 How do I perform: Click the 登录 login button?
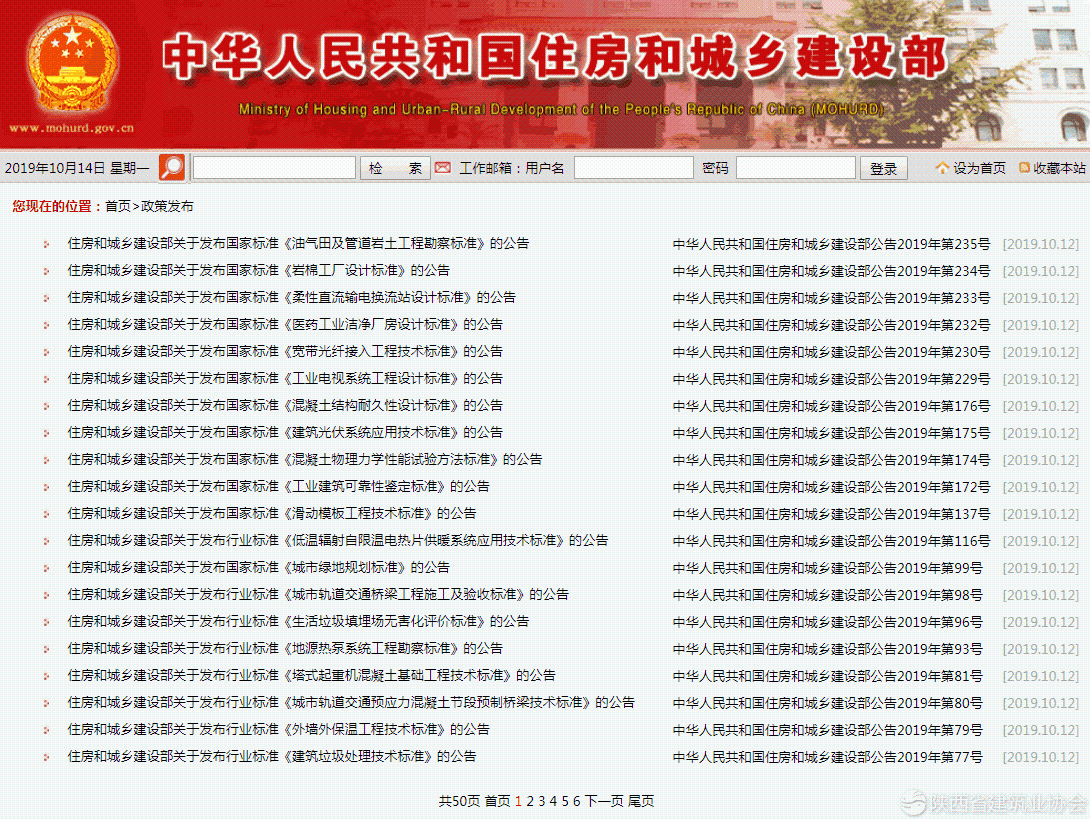click(884, 168)
